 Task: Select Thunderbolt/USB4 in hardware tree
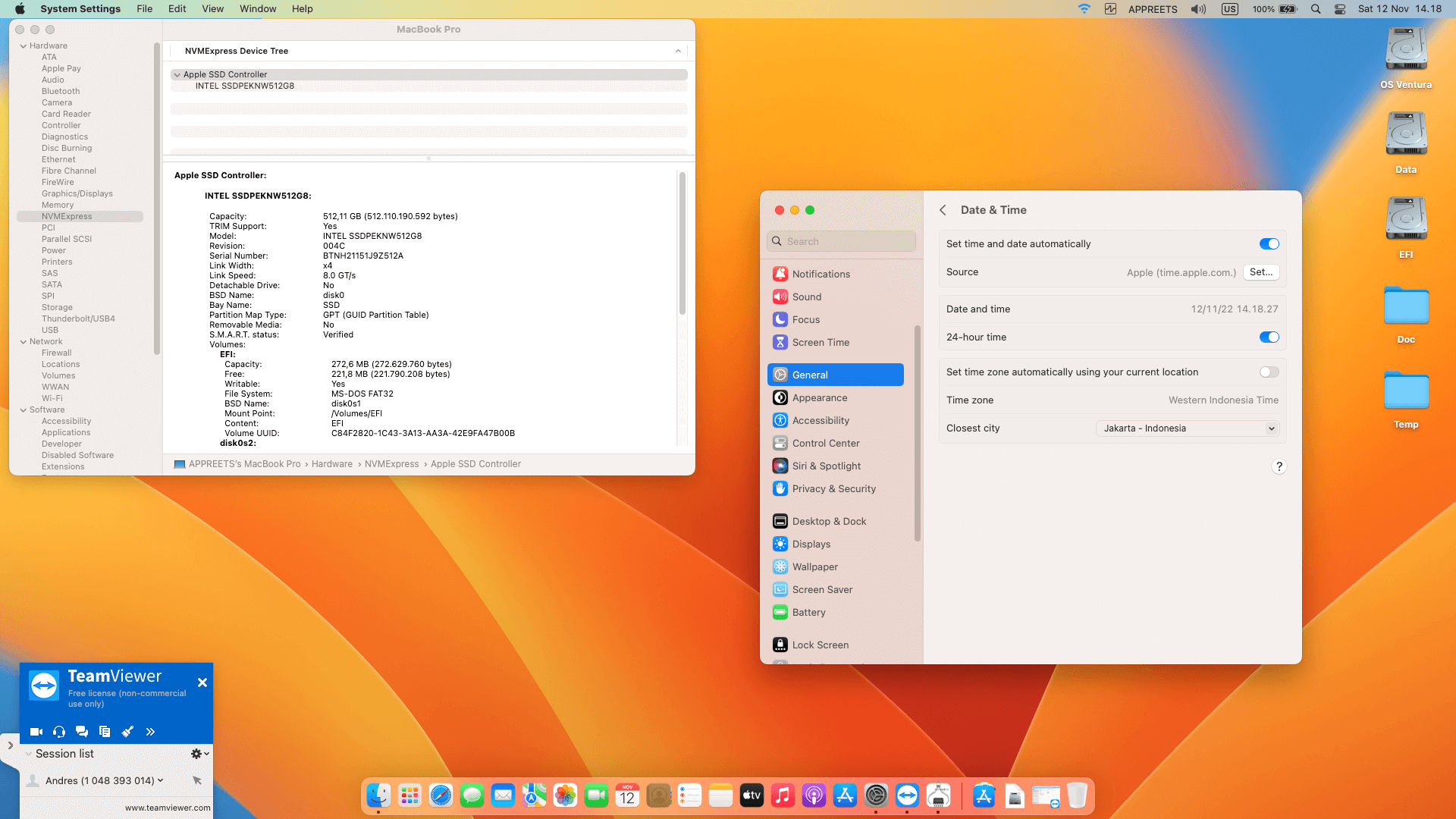pos(78,318)
